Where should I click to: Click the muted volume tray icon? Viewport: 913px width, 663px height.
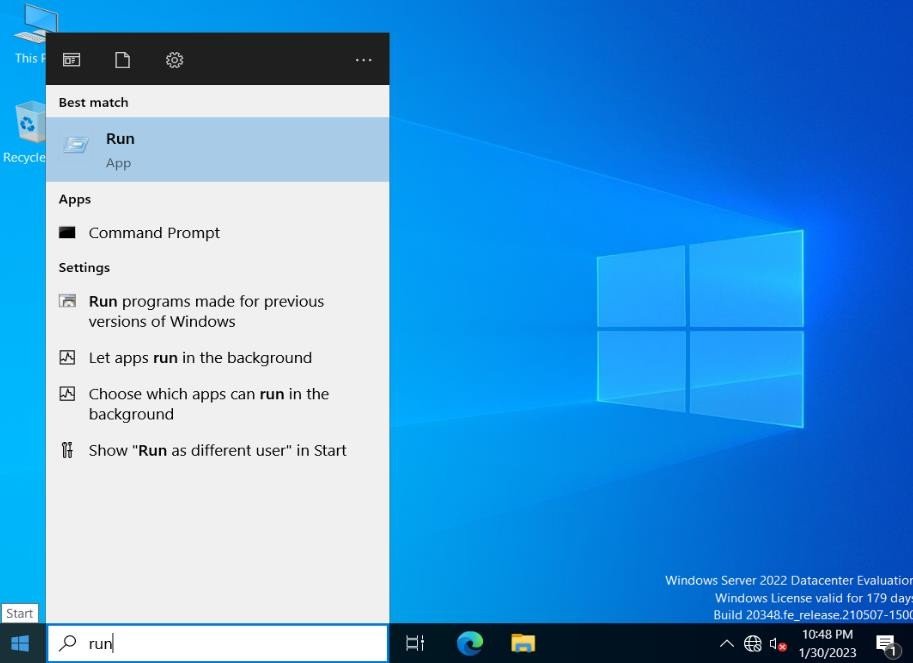tap(777, 644)
